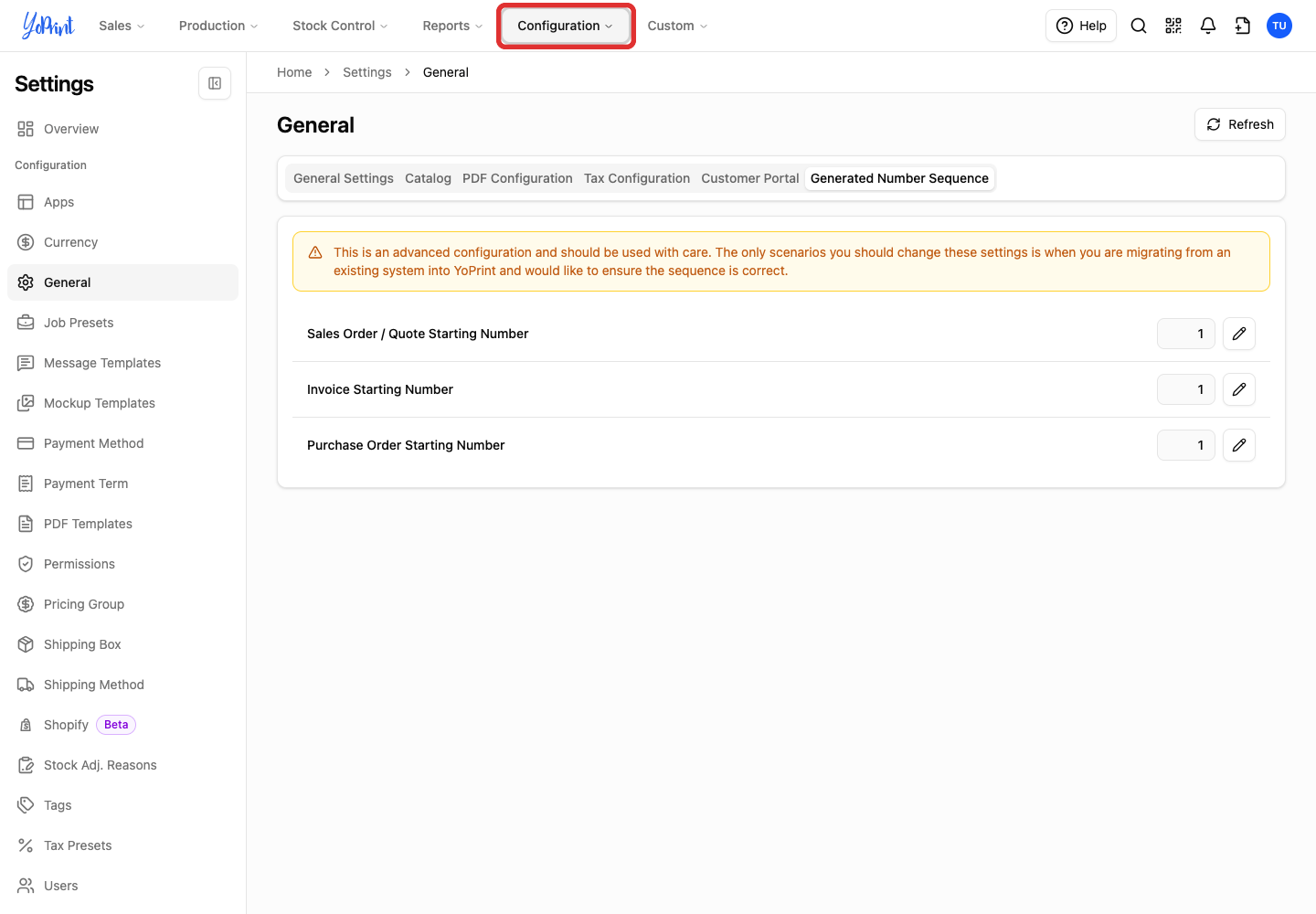Edit Sales Order / Quote Starting Number
This screenshot has height=914, width=1316.
(1239, 334)
